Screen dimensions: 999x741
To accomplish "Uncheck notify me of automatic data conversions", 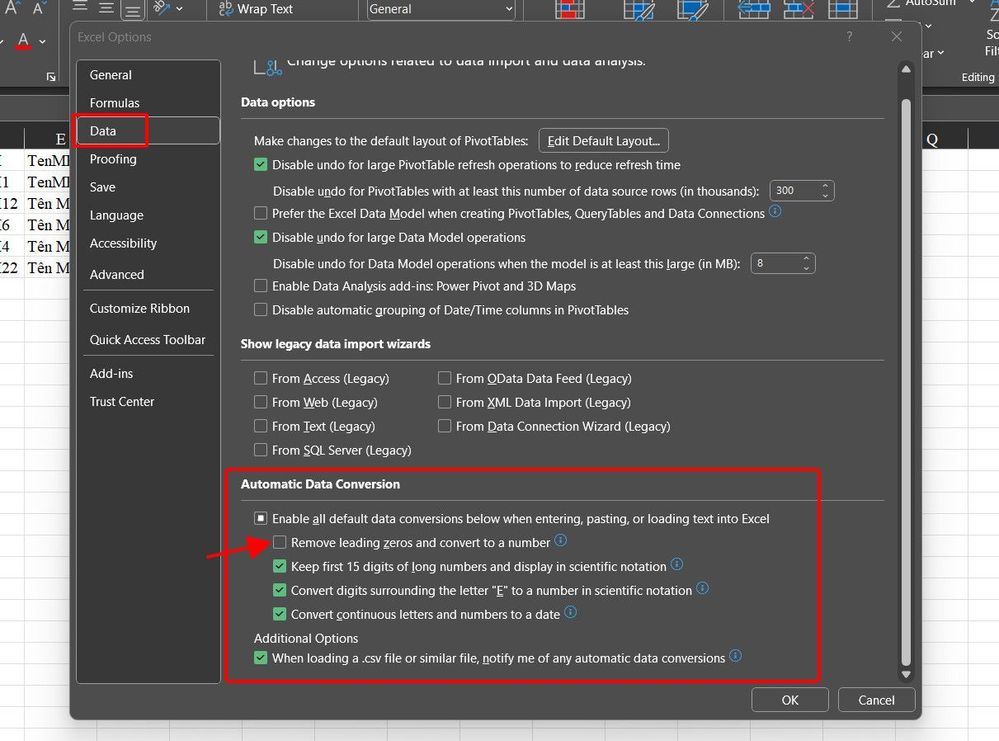I will click(x=261, y=658).
